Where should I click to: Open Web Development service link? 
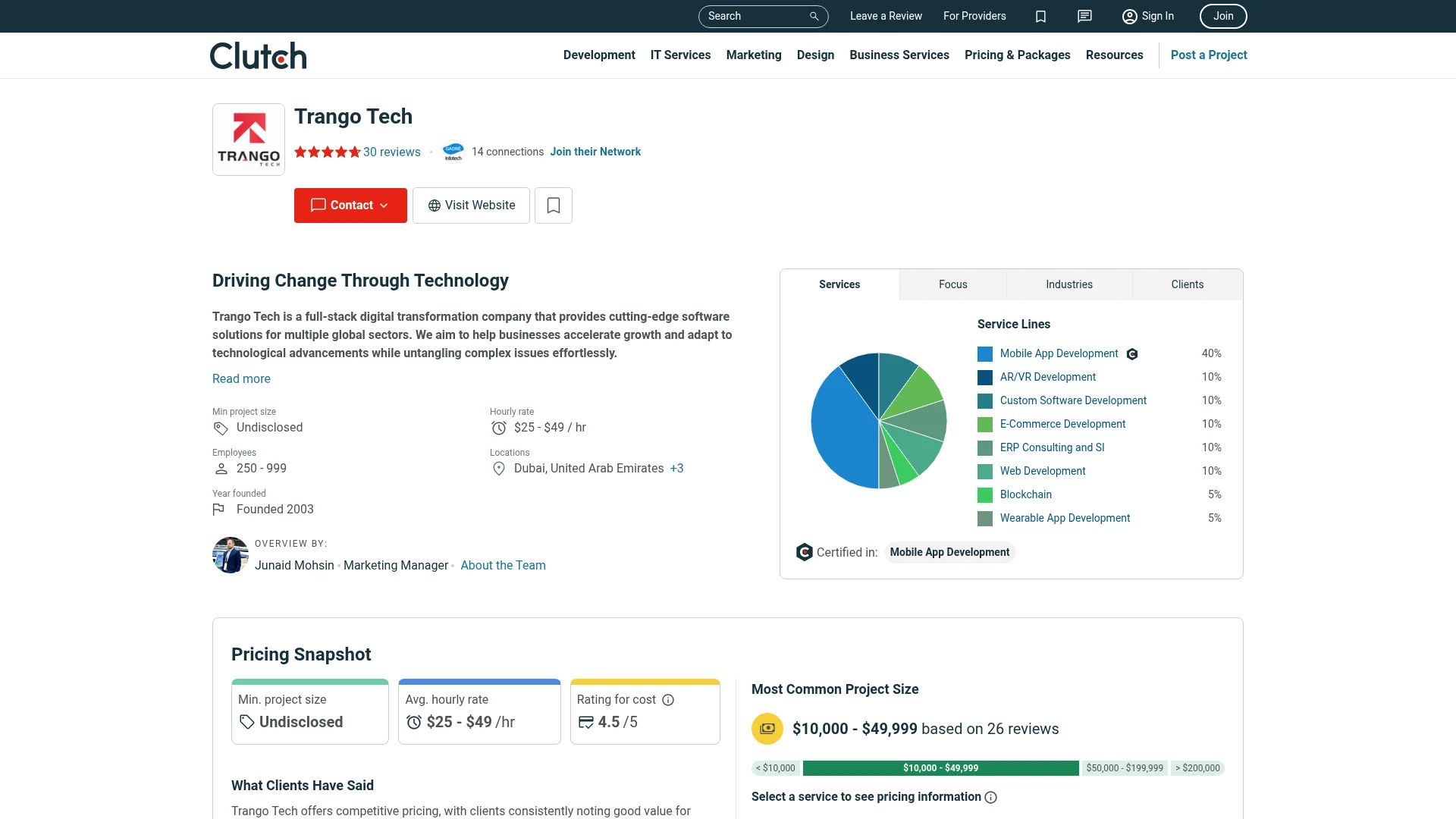coord(1043,471)
